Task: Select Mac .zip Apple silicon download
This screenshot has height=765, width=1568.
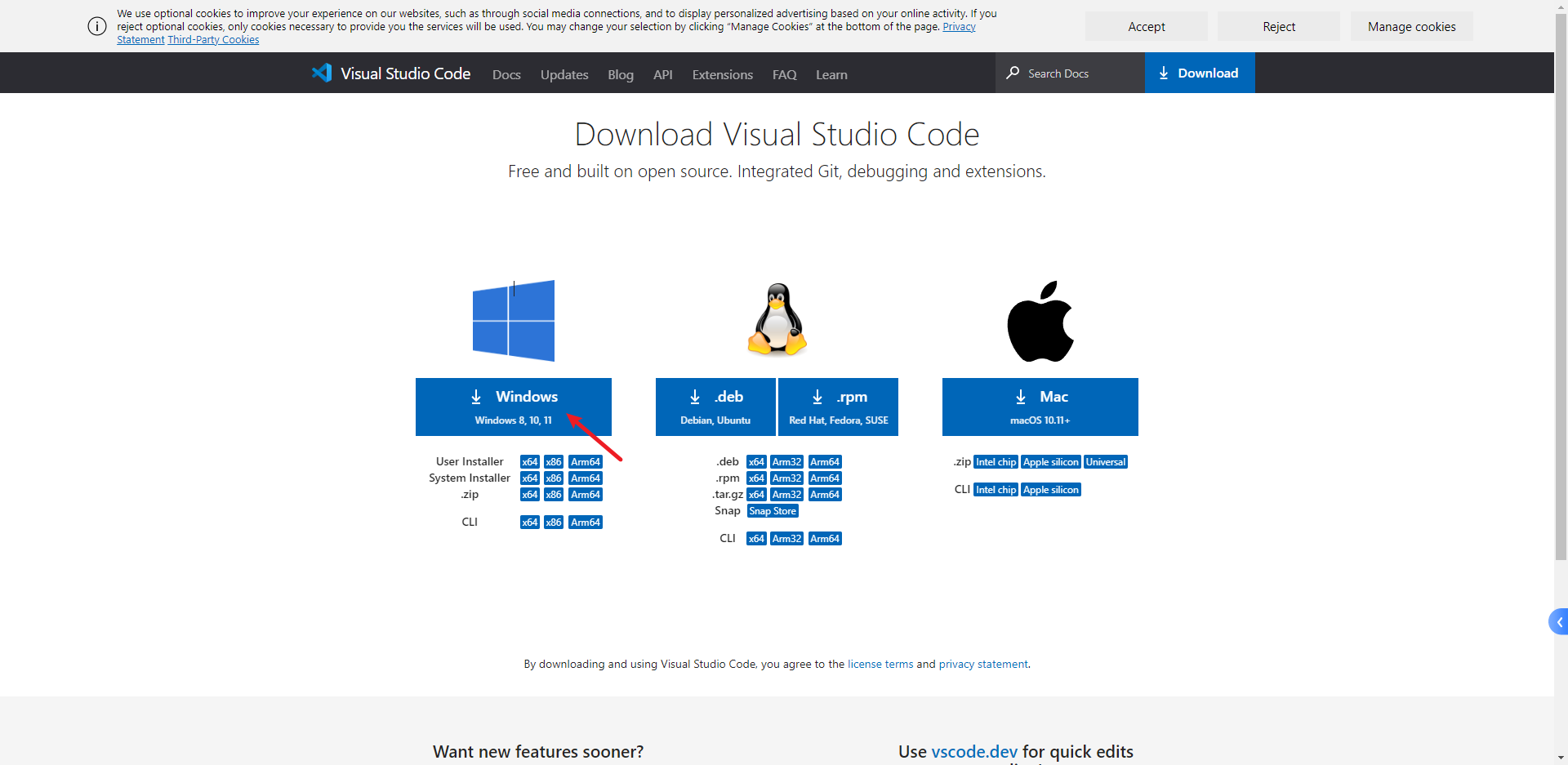Action: click(x=1051, y=462)
